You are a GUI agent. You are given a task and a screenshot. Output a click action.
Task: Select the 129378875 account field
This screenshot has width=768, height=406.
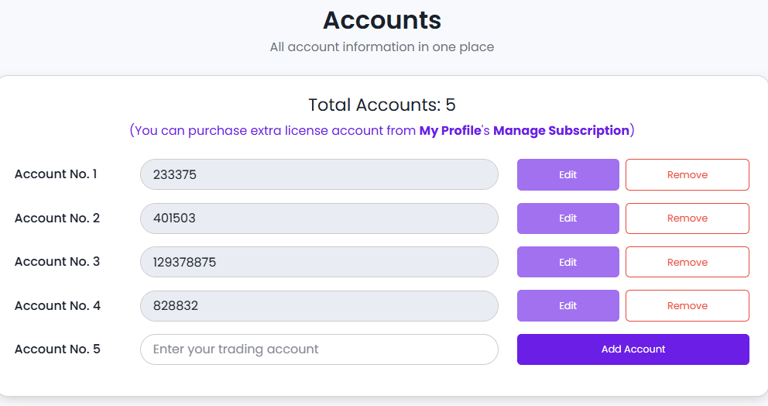[x=319, y=262]
